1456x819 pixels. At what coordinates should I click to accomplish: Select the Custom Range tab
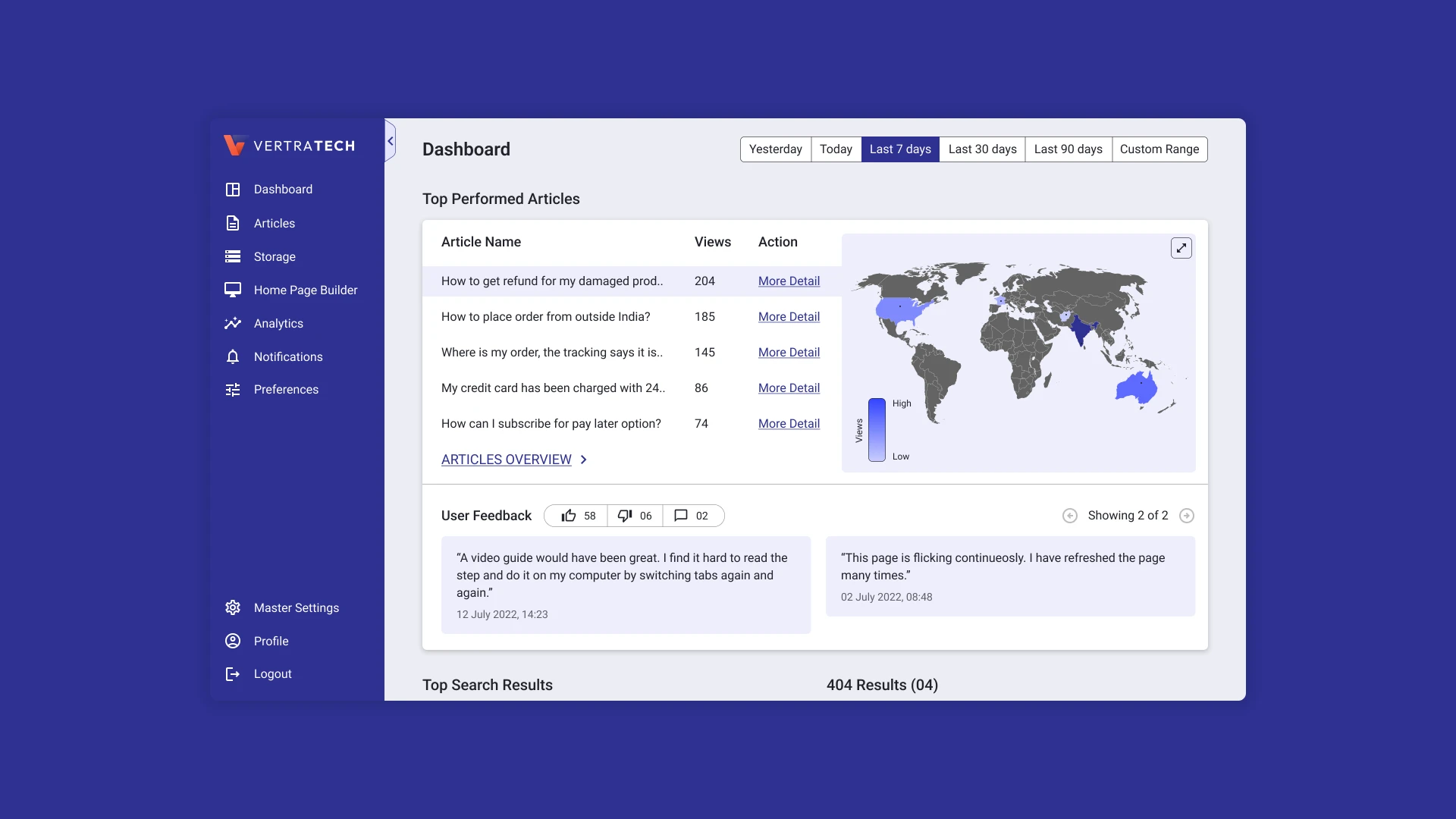1159,149
